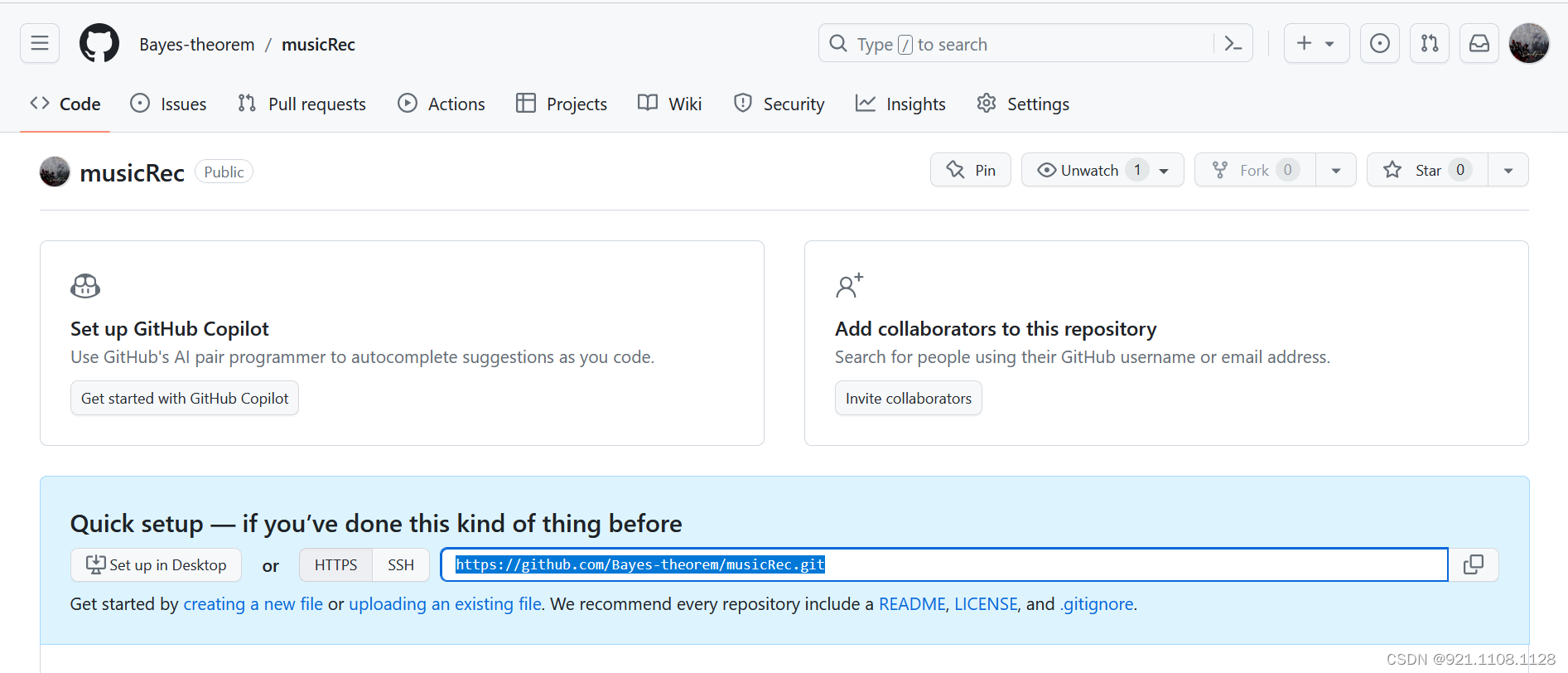Focus the Type / to search box
The image size is (1568, 673).
point(1035,43)
